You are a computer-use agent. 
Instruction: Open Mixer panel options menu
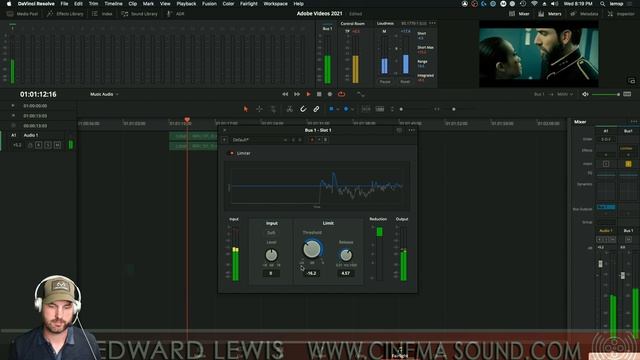633,122
